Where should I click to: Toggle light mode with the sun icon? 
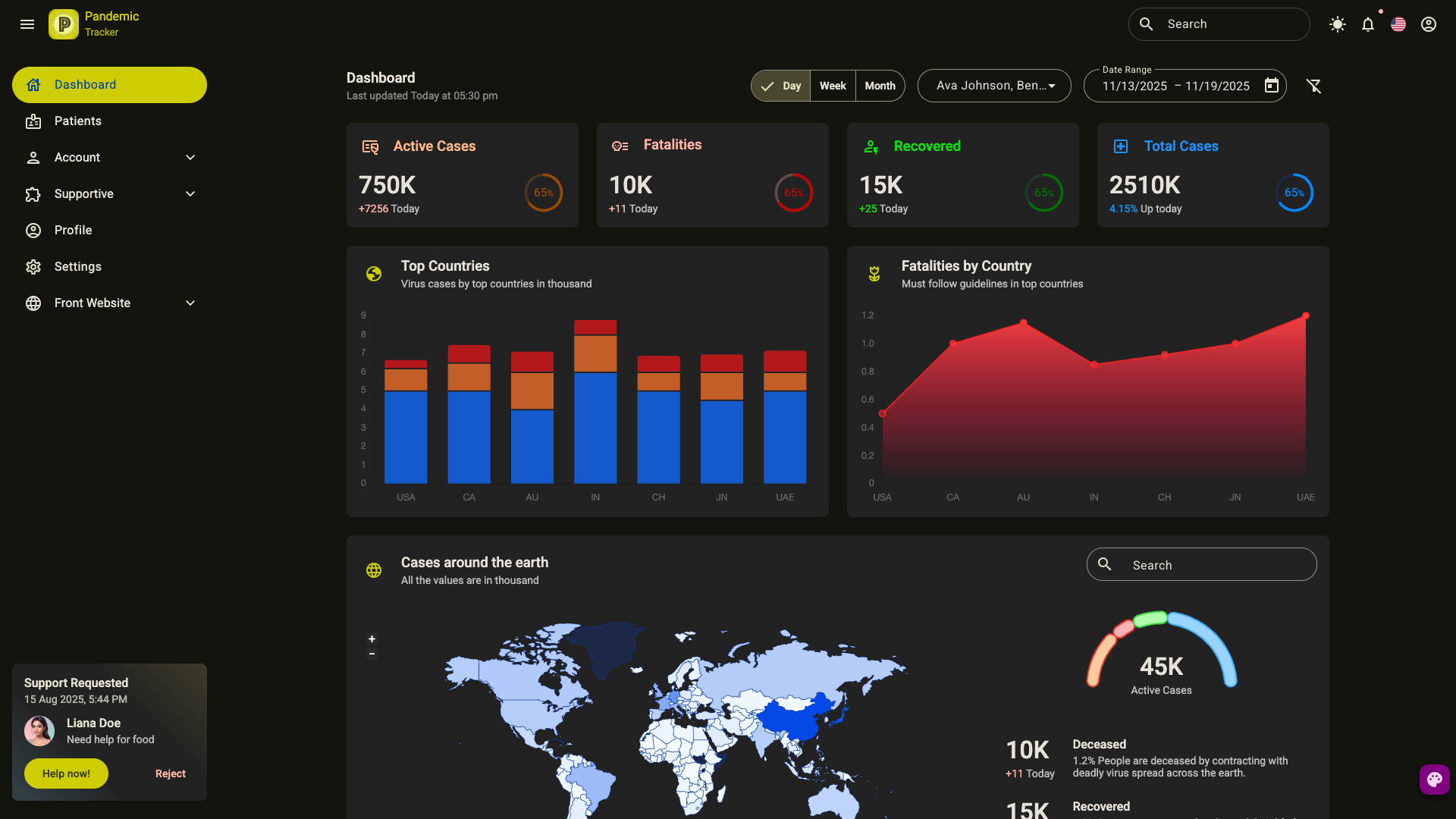[x=1338, y=24]
